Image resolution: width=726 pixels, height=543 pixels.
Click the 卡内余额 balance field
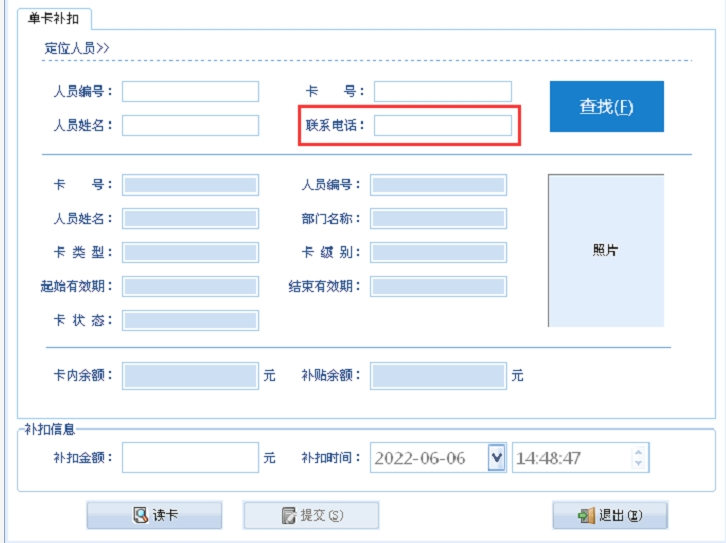click(190, 376)
